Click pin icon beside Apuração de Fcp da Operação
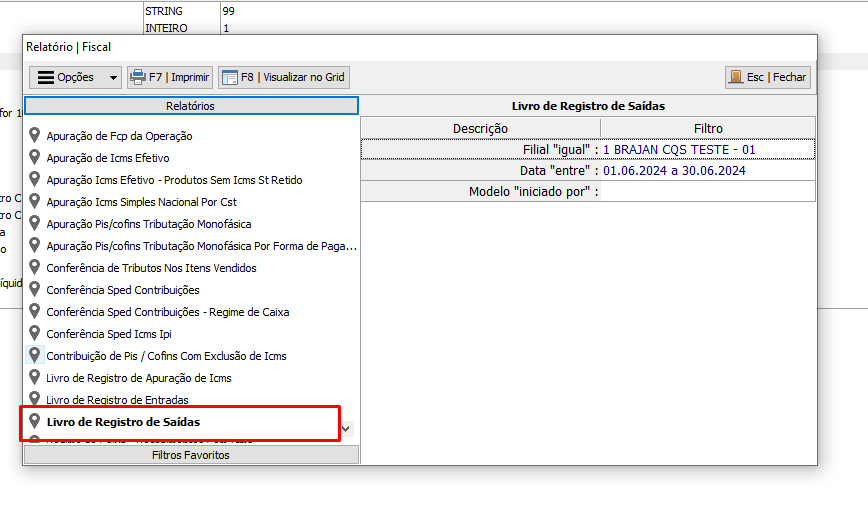 pos(35,136)
